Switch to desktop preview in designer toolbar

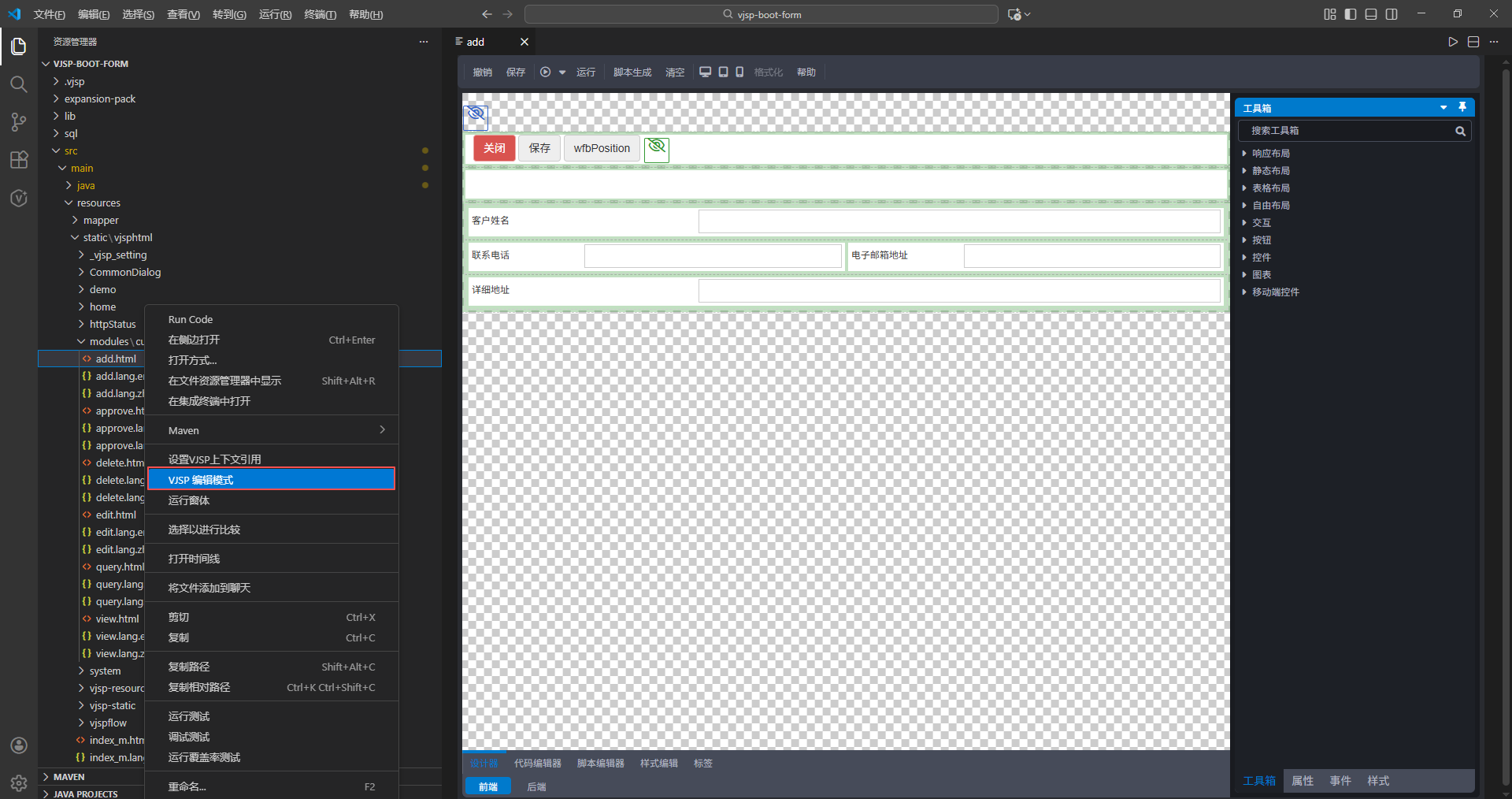(705, 72)
